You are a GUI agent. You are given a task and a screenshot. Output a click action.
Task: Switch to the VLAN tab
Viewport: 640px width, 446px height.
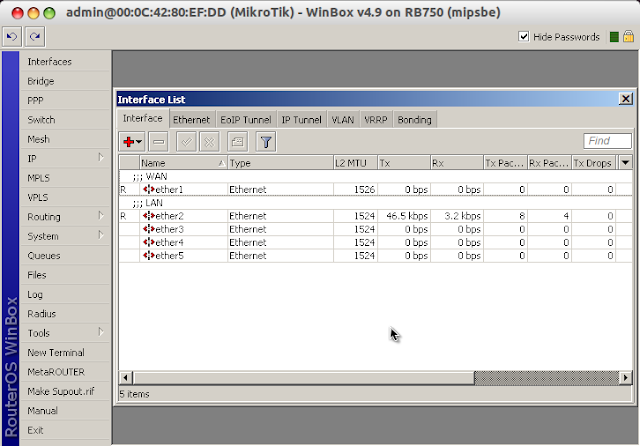click(343, 120)
